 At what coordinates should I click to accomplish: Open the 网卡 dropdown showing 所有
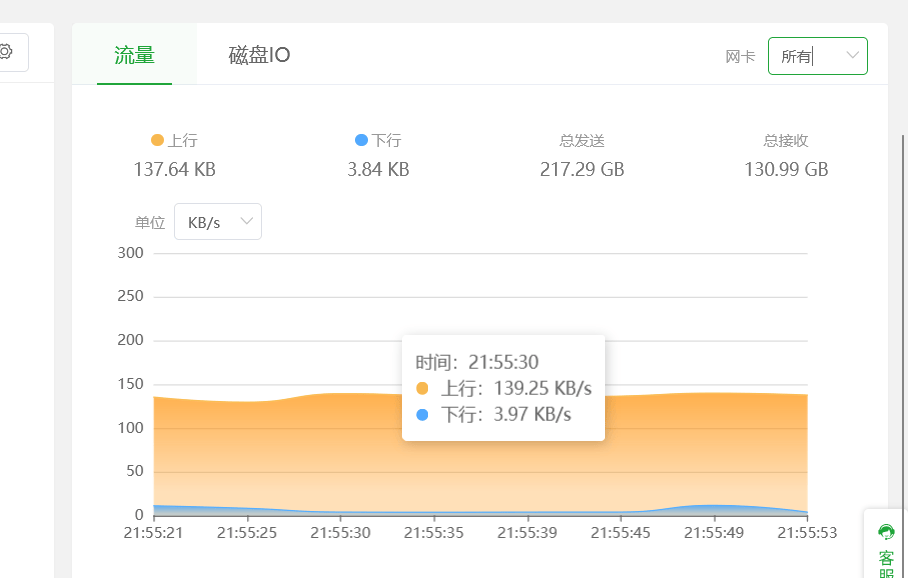(817, 56)
